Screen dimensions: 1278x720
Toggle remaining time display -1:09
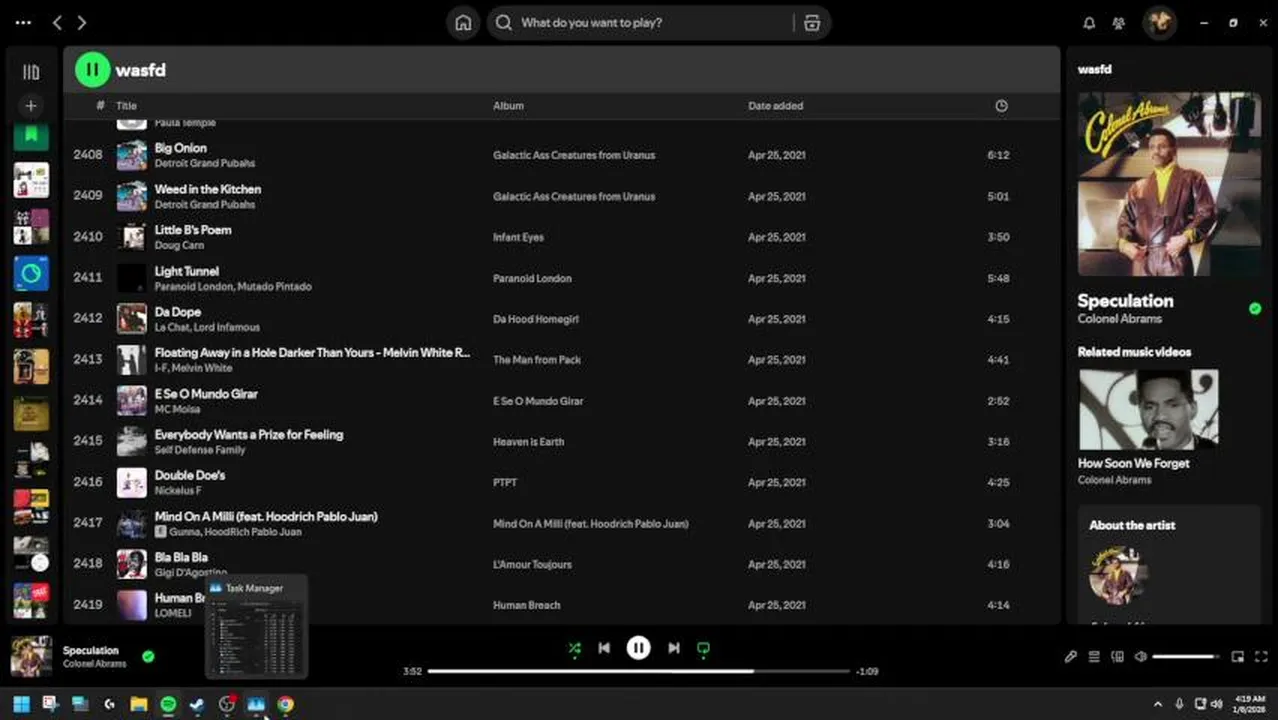point(867,671)
